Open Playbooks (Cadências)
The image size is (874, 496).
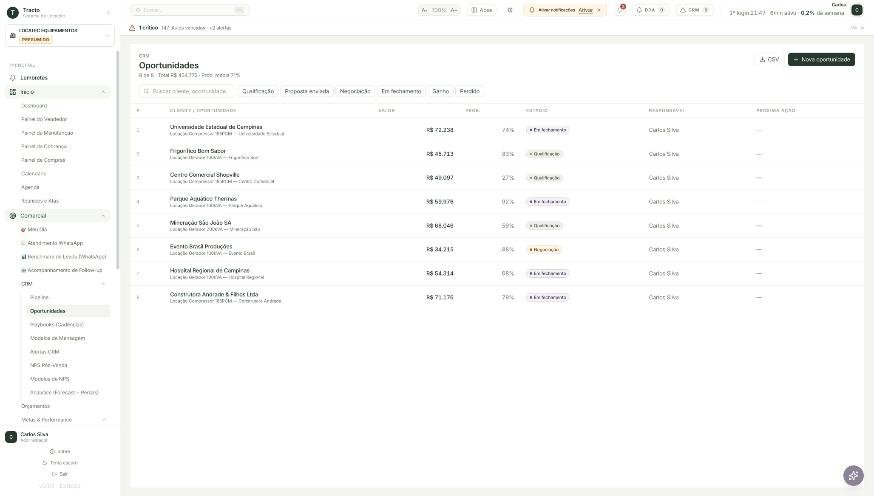57,324
